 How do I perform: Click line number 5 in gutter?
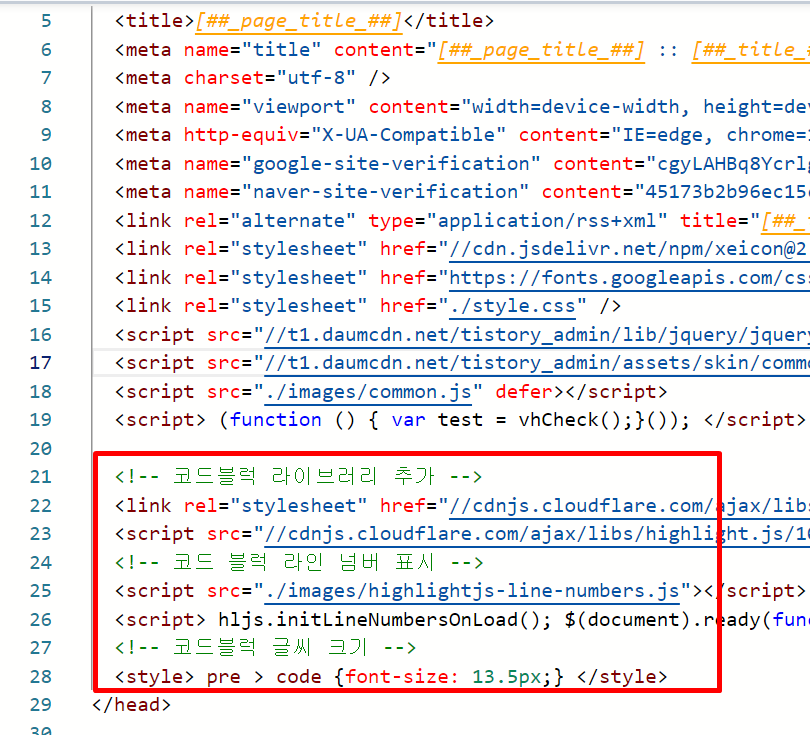tap(46, 21)
